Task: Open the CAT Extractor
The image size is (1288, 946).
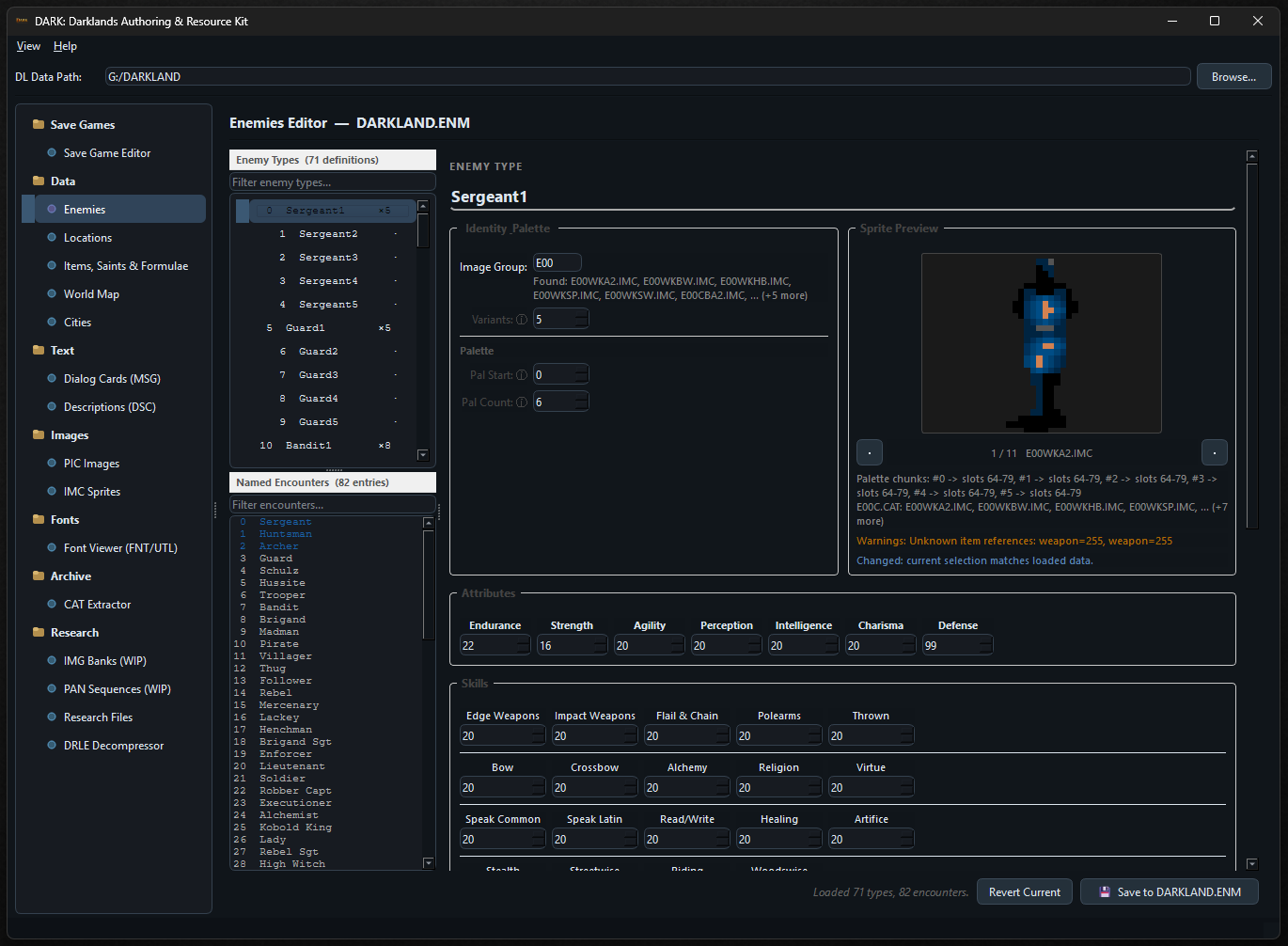Action: tap(97, 605)
